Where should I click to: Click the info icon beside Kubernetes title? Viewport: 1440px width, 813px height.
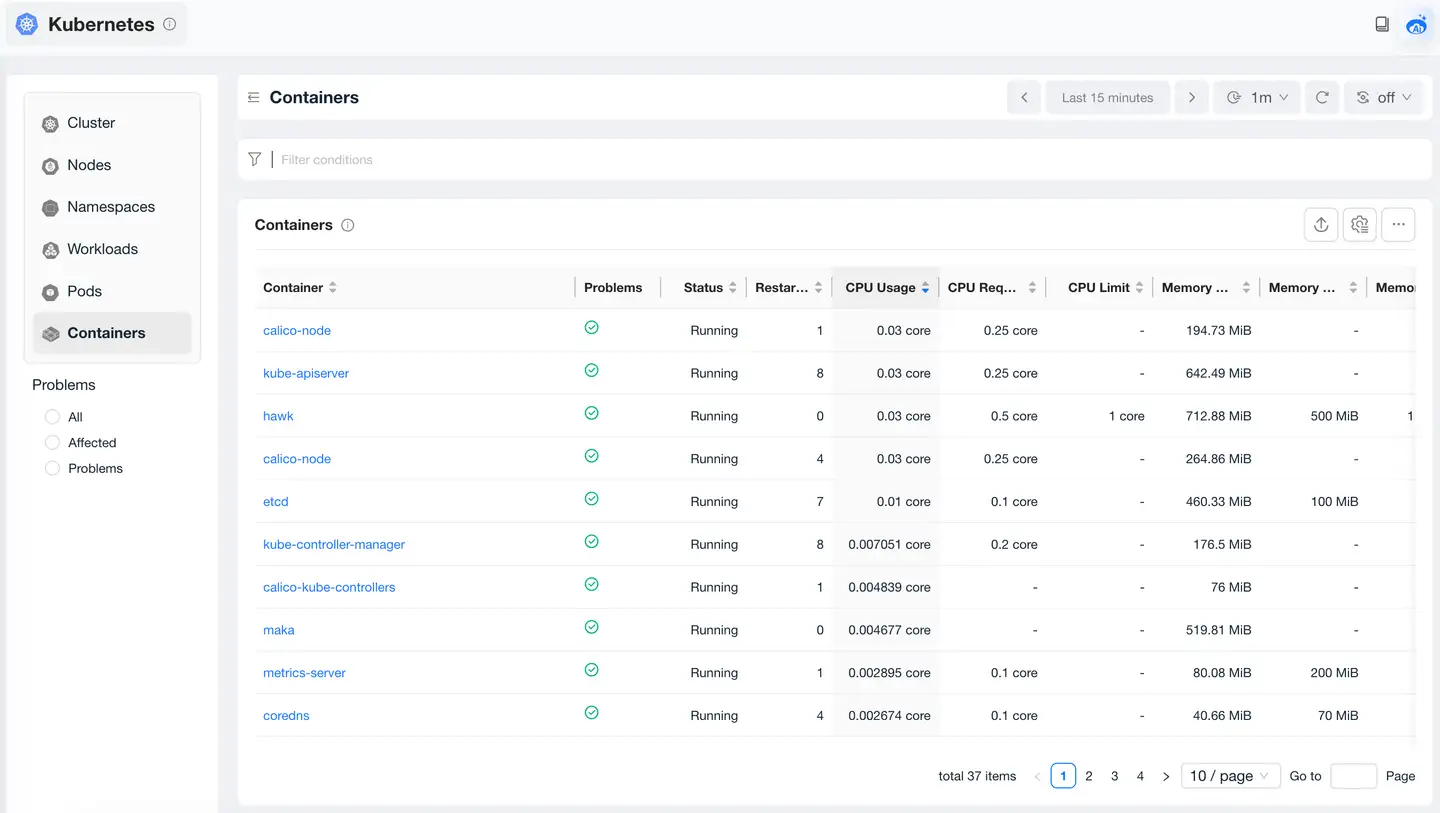point(170,24)
